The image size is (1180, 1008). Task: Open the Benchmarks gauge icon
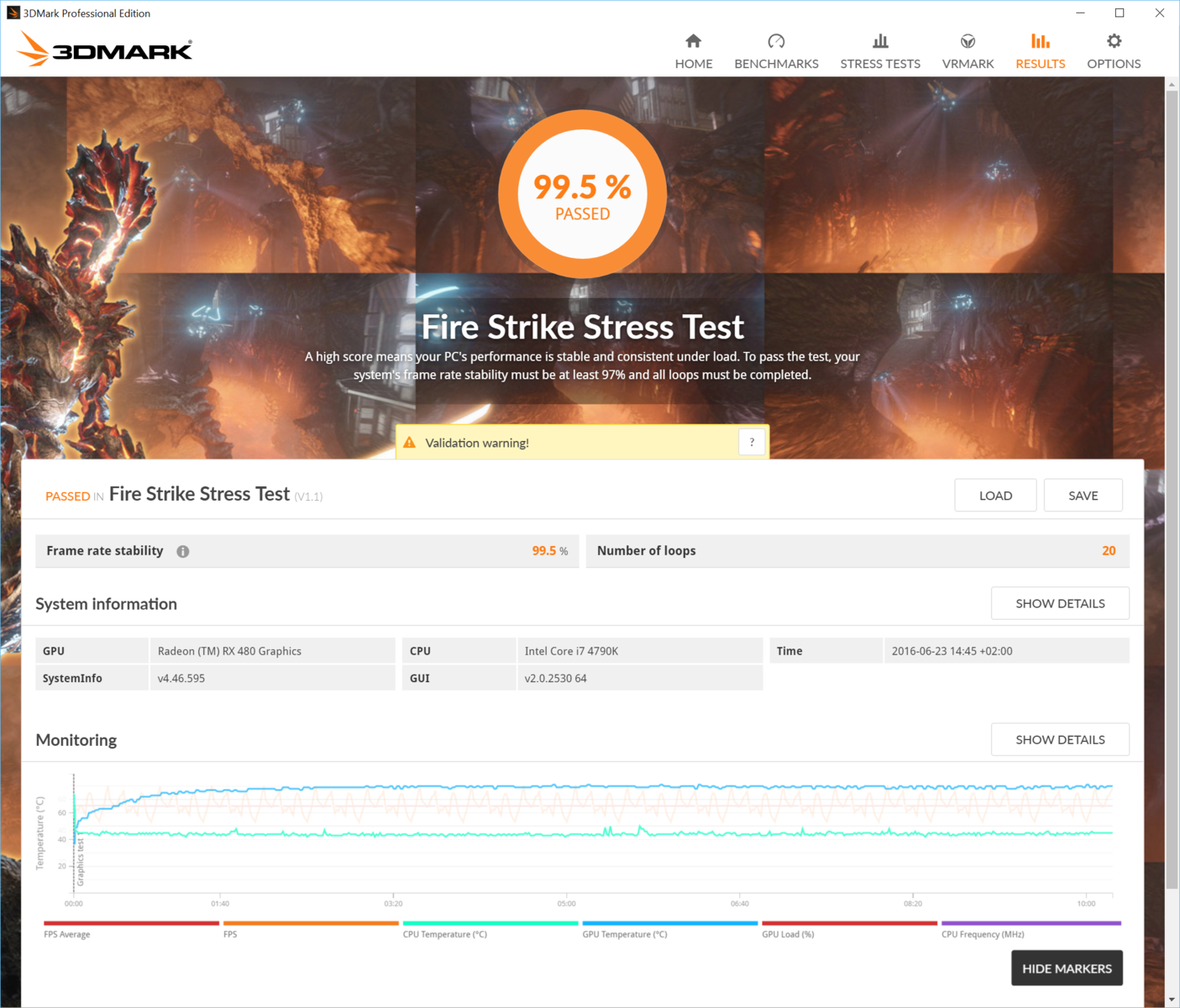point(776,41)
